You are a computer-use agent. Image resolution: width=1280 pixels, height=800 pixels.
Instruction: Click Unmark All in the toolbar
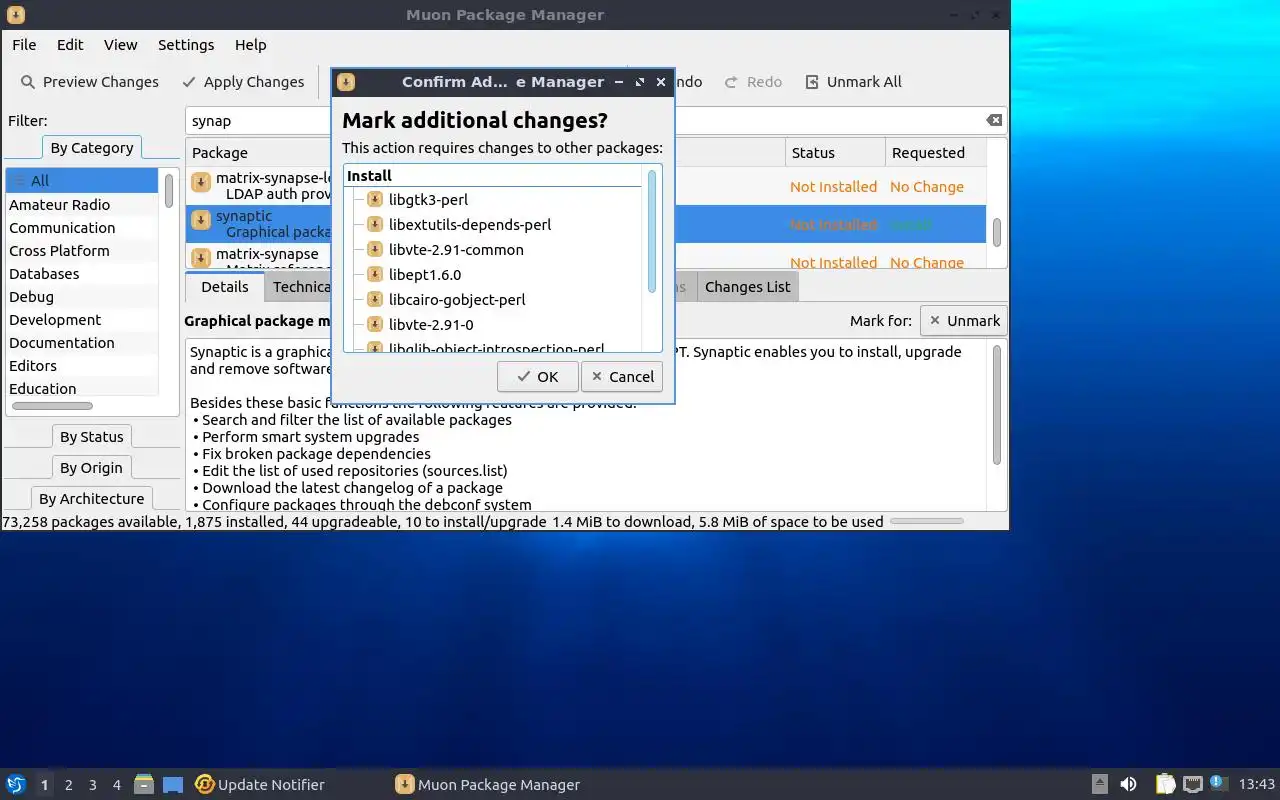click(853, 82)
